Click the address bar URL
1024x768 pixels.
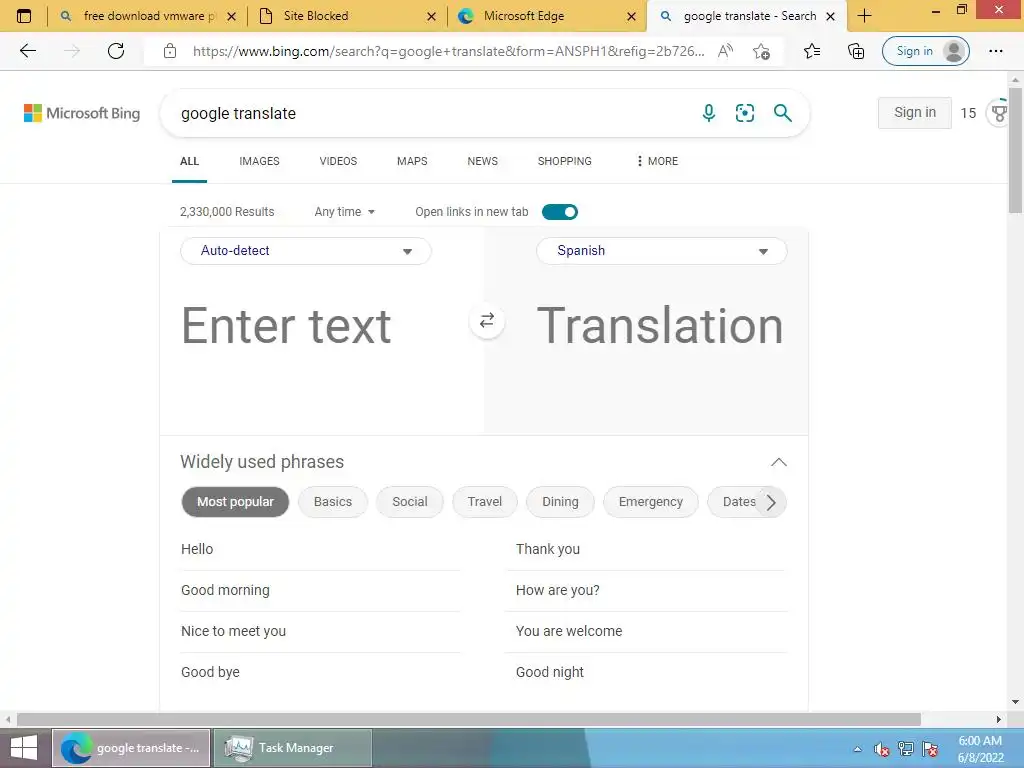[449, 51]
